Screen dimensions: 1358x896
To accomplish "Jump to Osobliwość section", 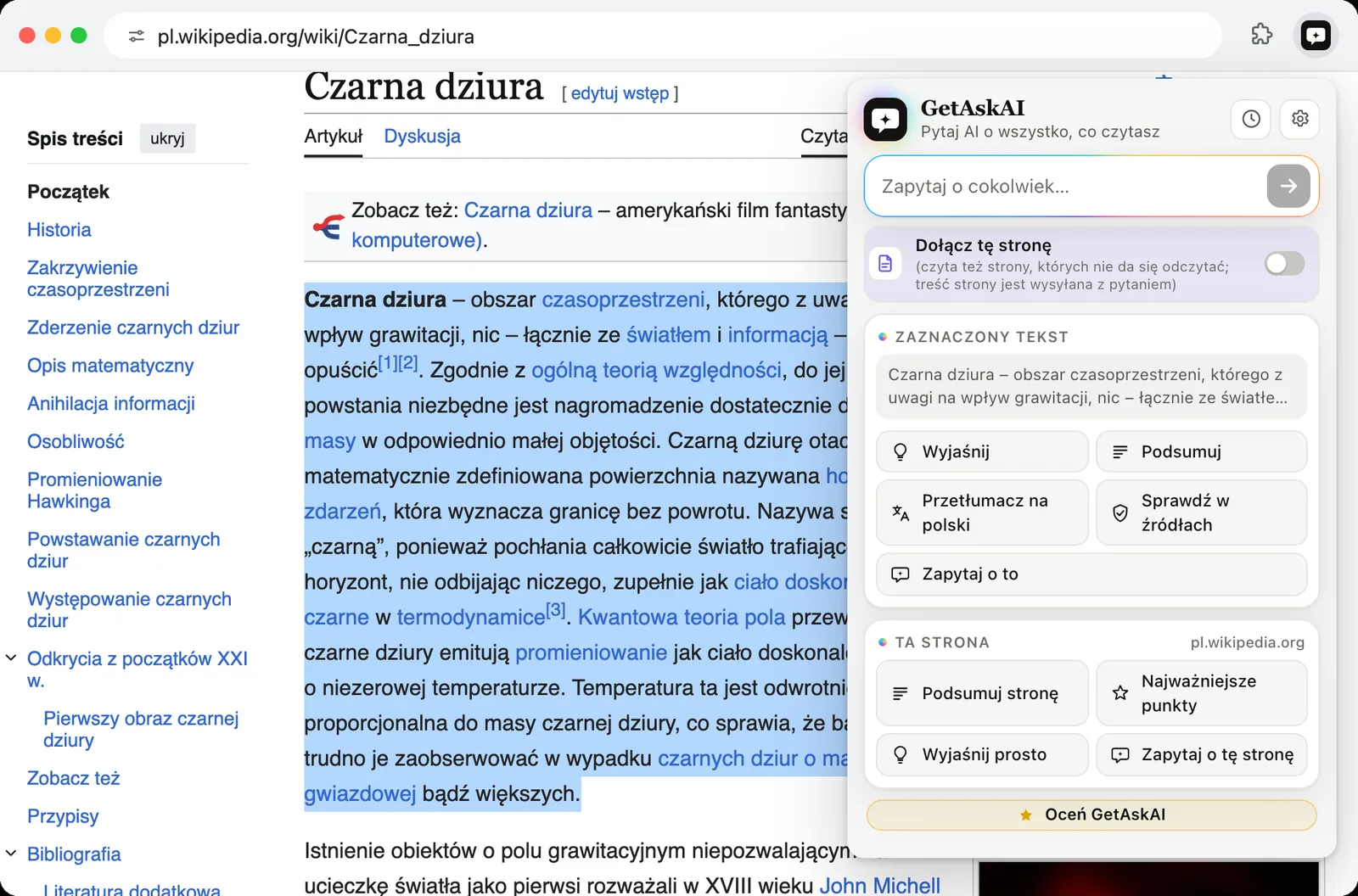I will click(x=76, y=441).
